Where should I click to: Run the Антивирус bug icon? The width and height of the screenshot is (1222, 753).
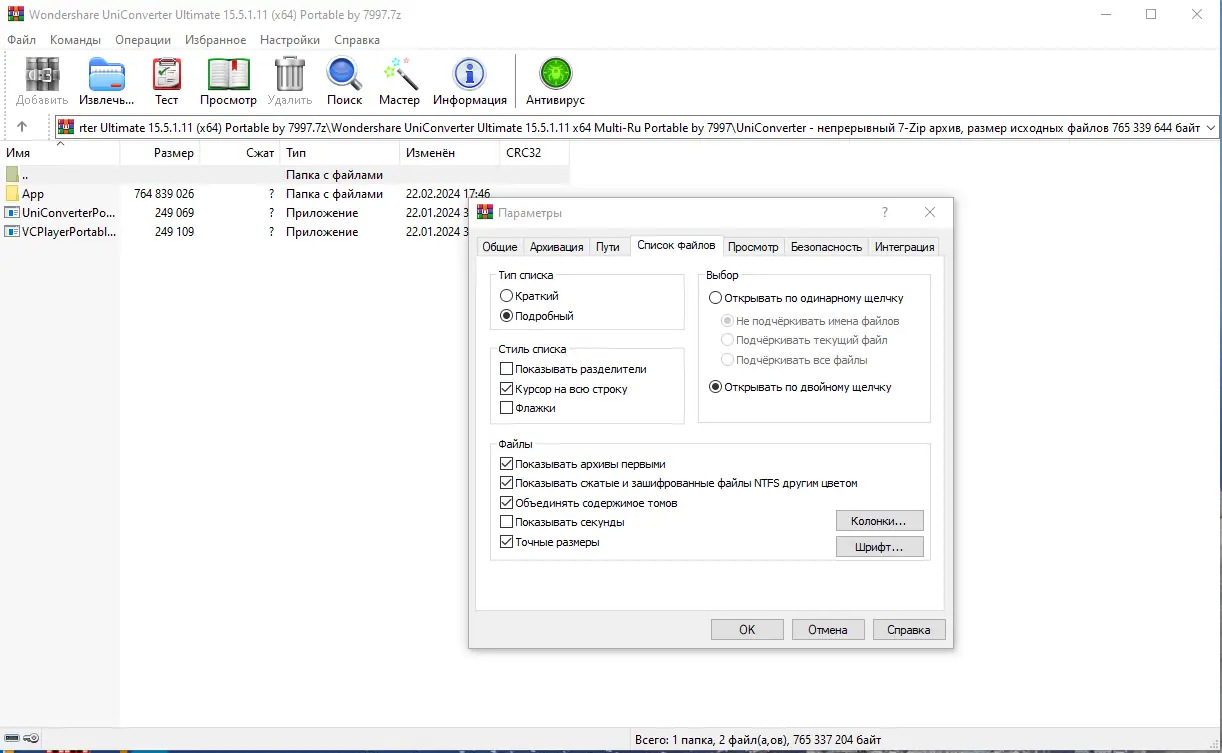pyautogui.click(x=555, y=74)
